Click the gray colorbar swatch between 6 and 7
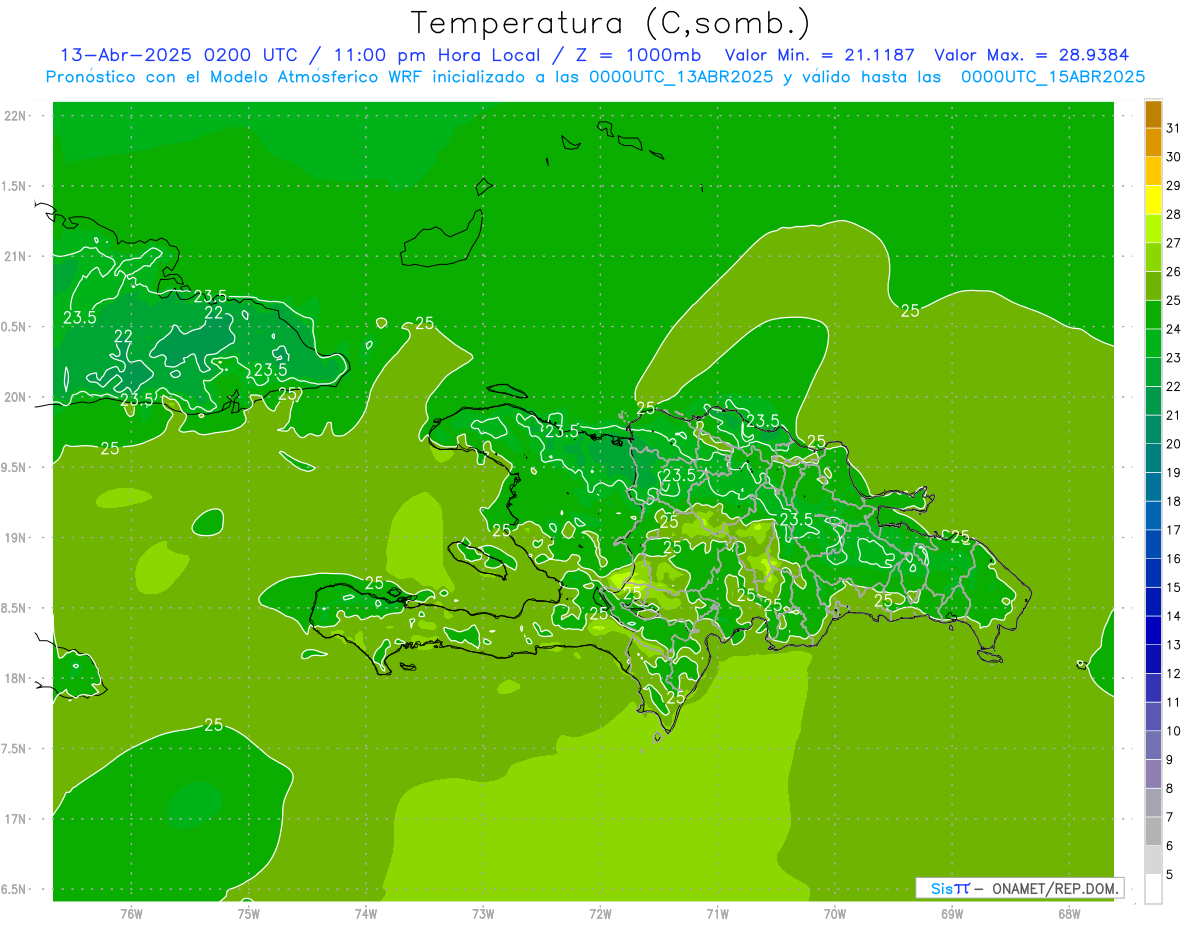The width and height of the screenshot is (1200, 927). [x=1153, y=831]
